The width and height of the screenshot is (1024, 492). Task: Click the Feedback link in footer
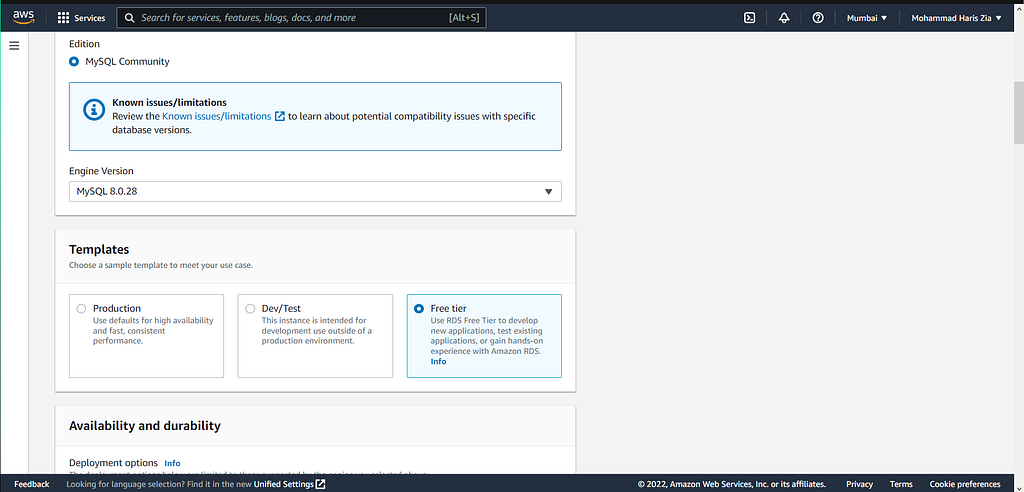[31, 484]
